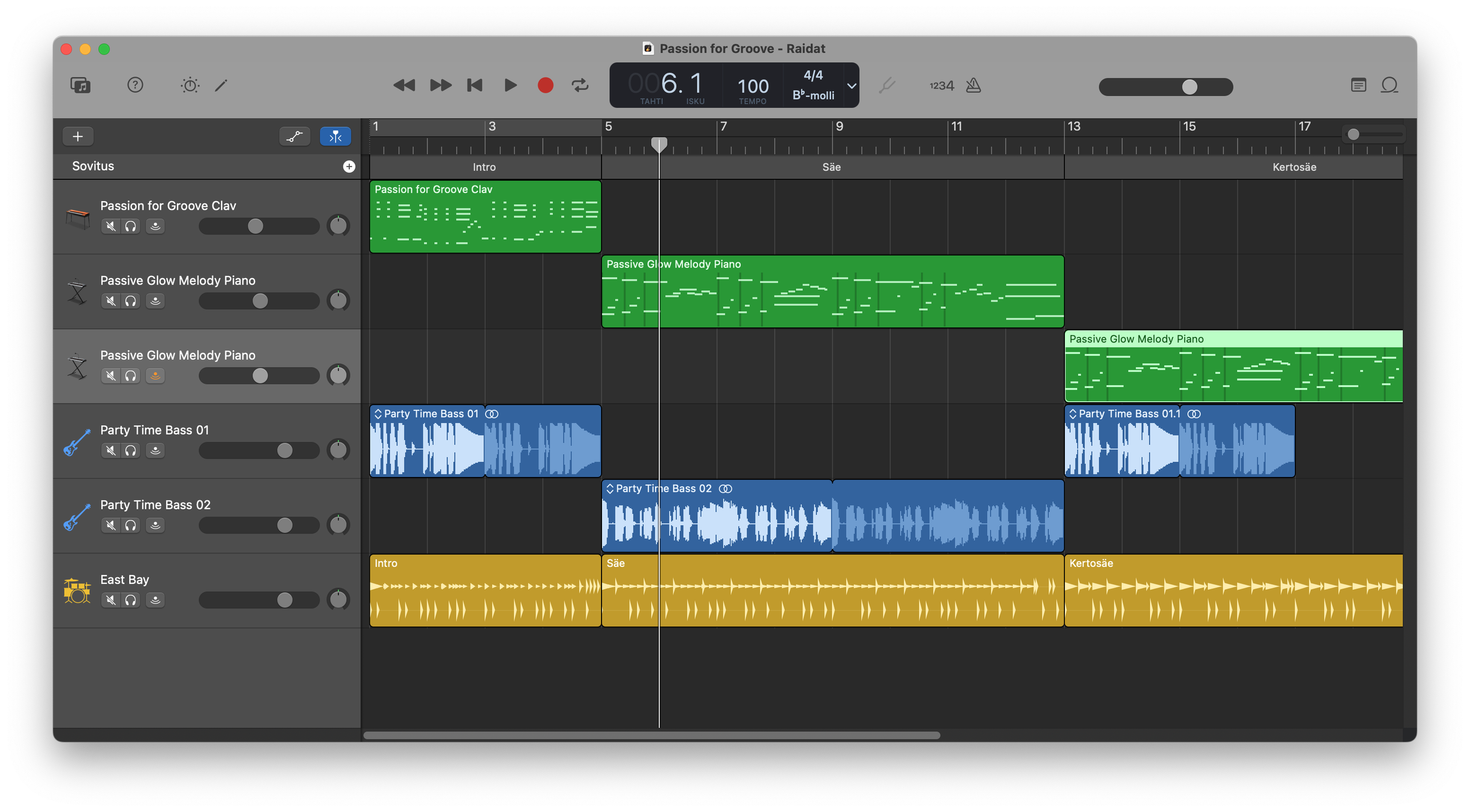Open the B♭-molli key signature popup
This screenshot has height=812, width=1470.
coord(813,95)
